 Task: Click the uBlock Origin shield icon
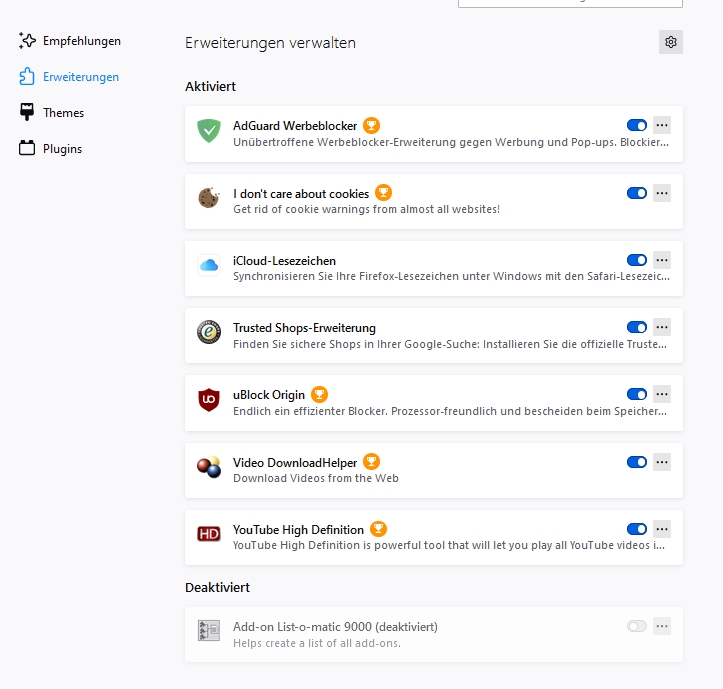[209, 400]
